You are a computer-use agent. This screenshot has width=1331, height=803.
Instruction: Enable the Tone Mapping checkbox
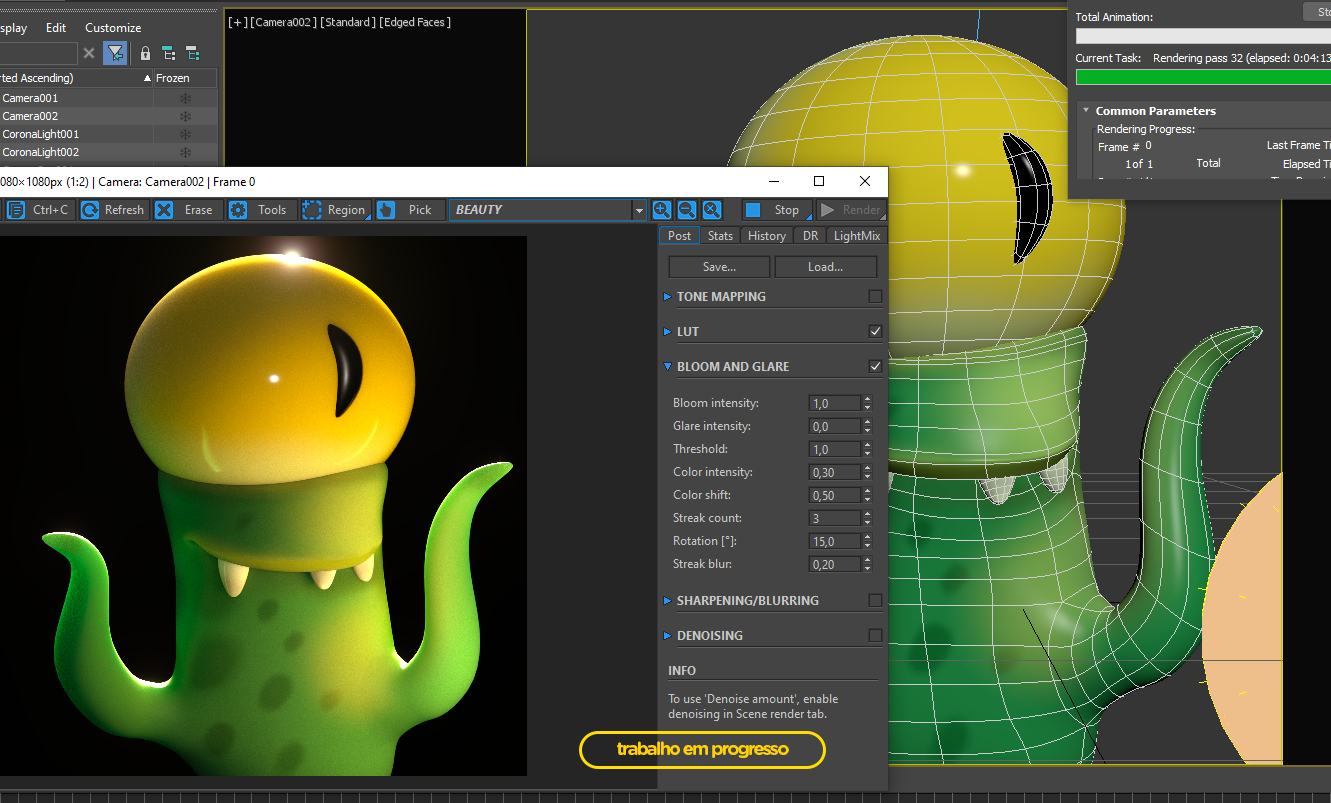[x=875, y=297]
